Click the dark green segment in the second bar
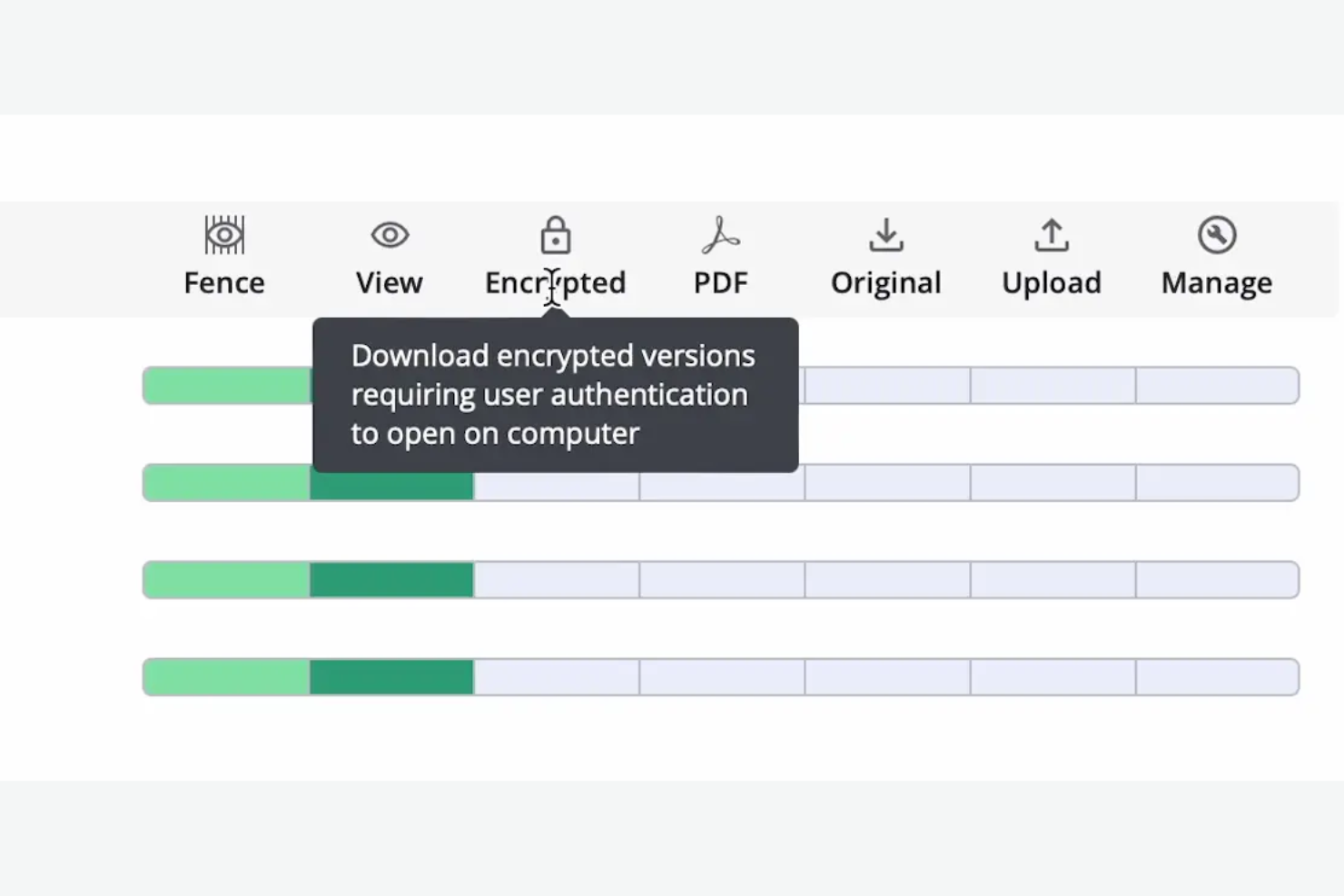The width and height of the screenshot is (1344, 896). (x=390, y=482)
